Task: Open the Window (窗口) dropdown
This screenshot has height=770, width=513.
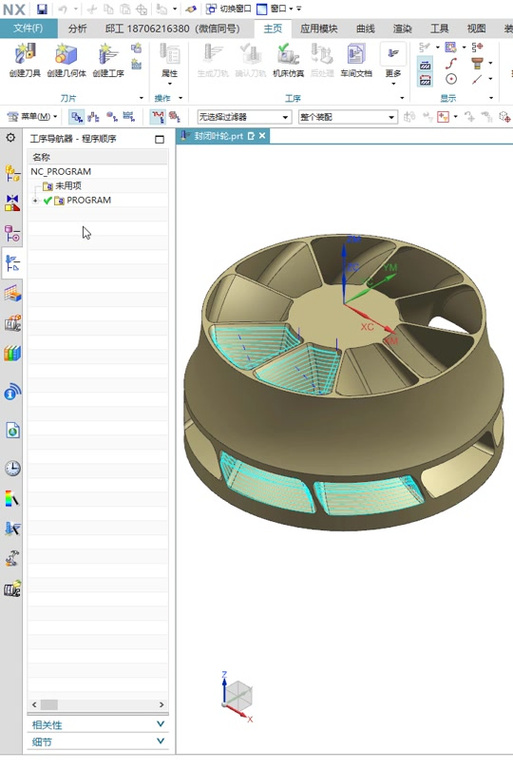Action: click(x=276, y=9)
